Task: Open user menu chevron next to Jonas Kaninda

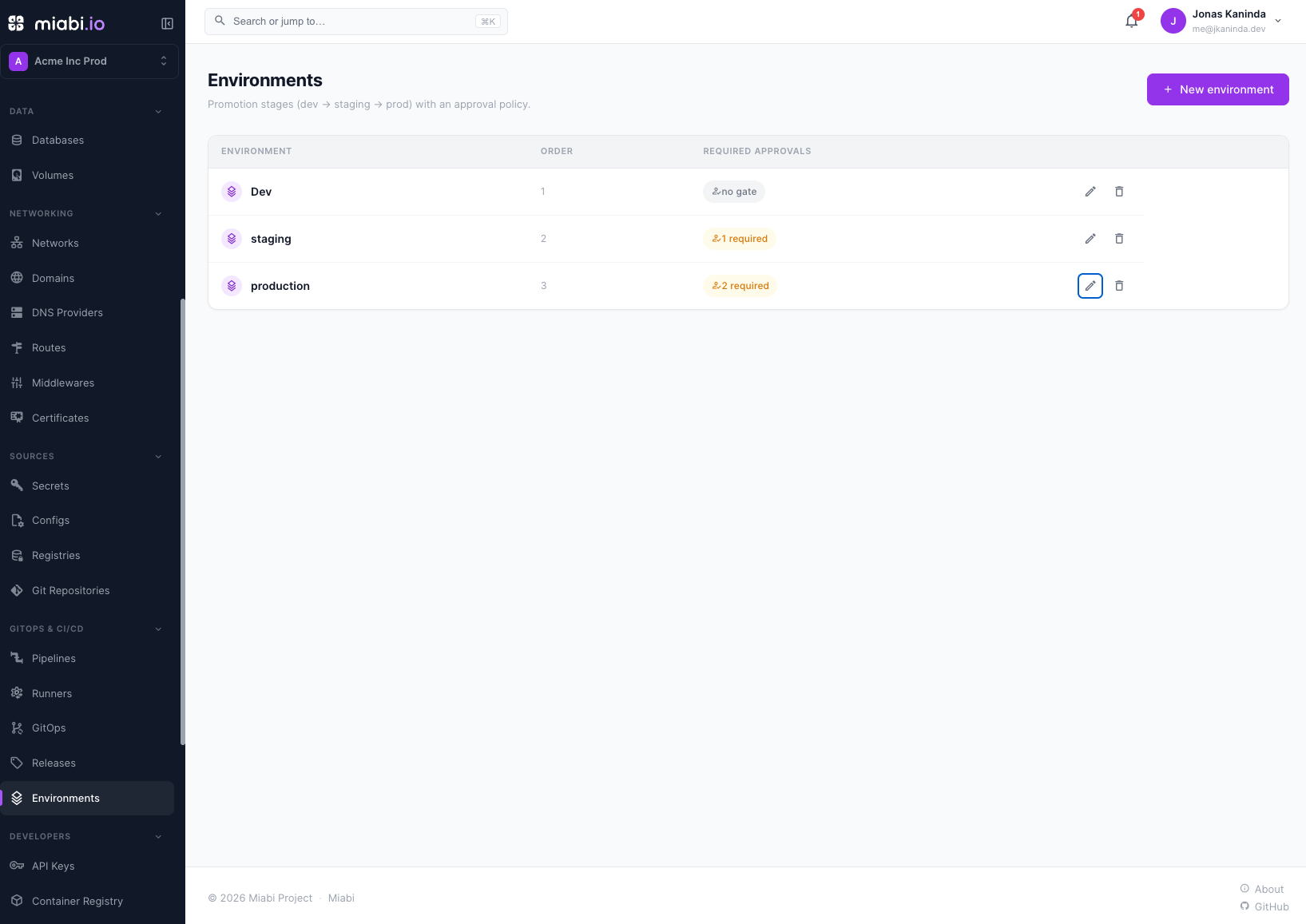Action: [1278, 22]
